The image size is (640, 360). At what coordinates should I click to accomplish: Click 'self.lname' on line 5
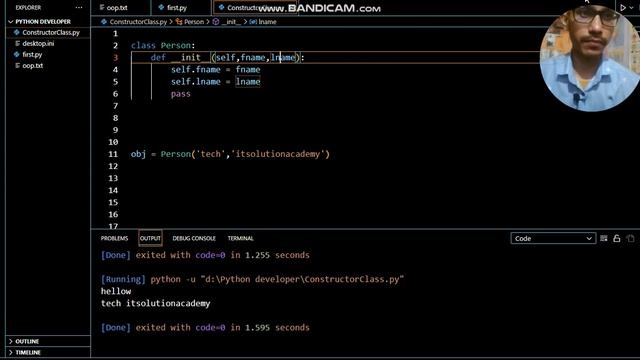196,82
